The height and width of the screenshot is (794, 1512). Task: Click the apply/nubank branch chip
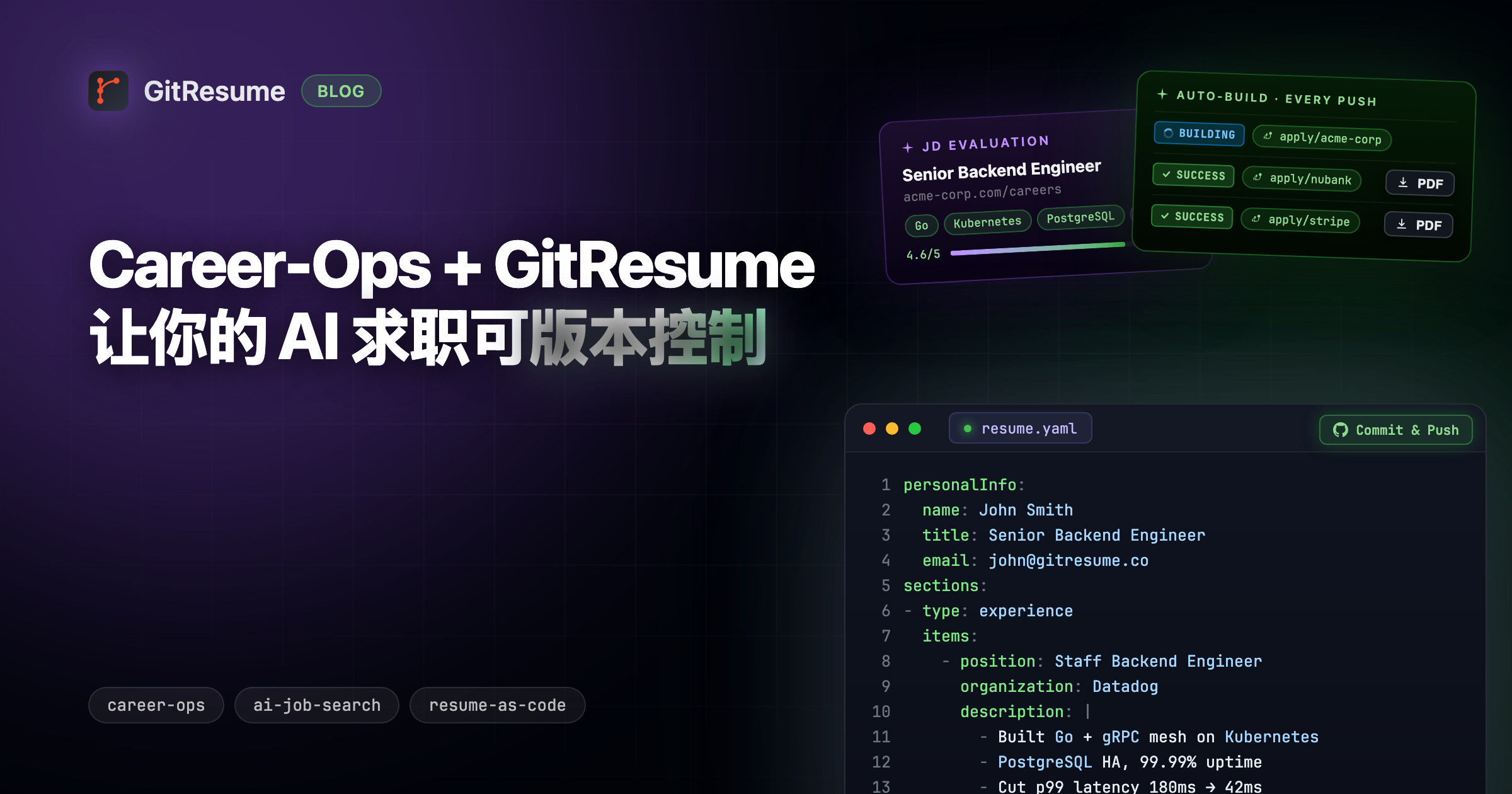(1302, 179)
